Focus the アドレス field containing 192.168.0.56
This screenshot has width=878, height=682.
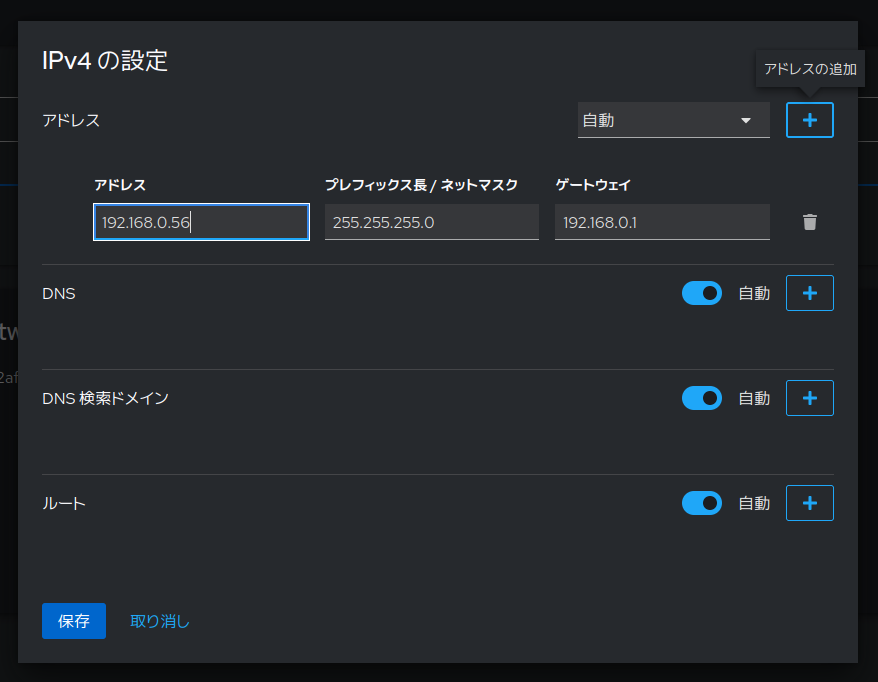202,222
